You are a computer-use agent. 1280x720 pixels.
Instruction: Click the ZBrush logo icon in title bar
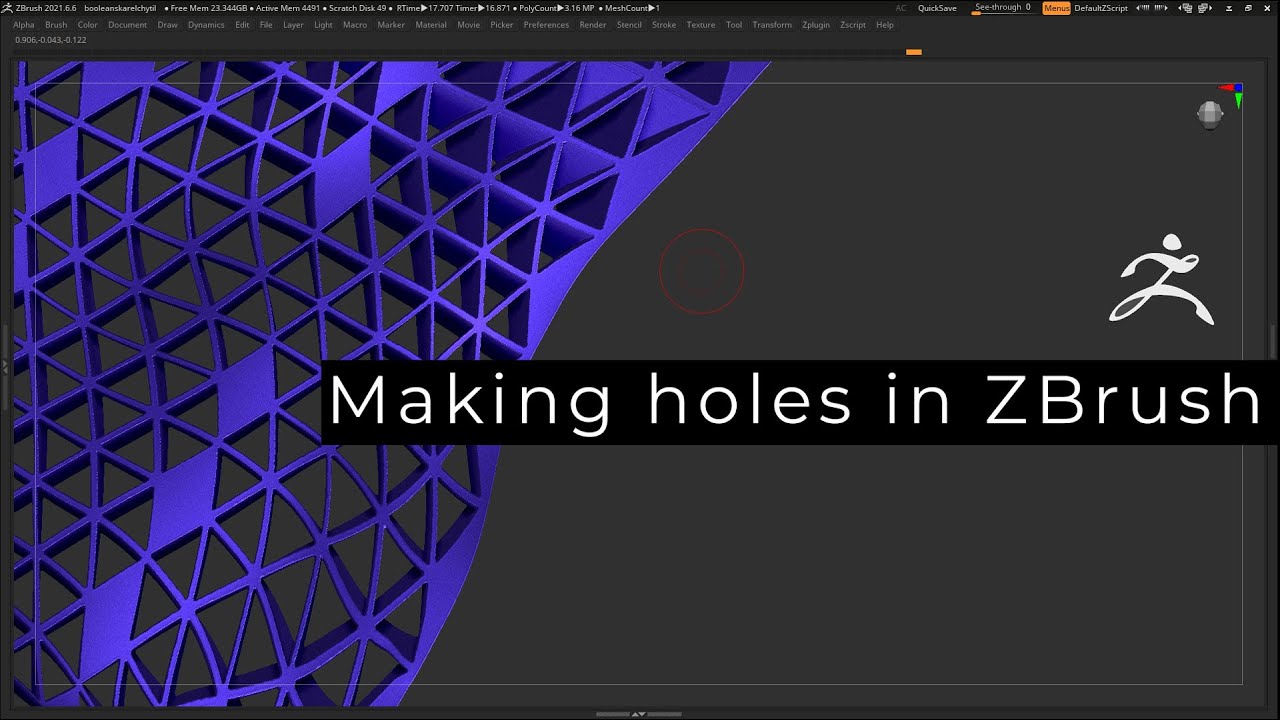coord(8,8)
